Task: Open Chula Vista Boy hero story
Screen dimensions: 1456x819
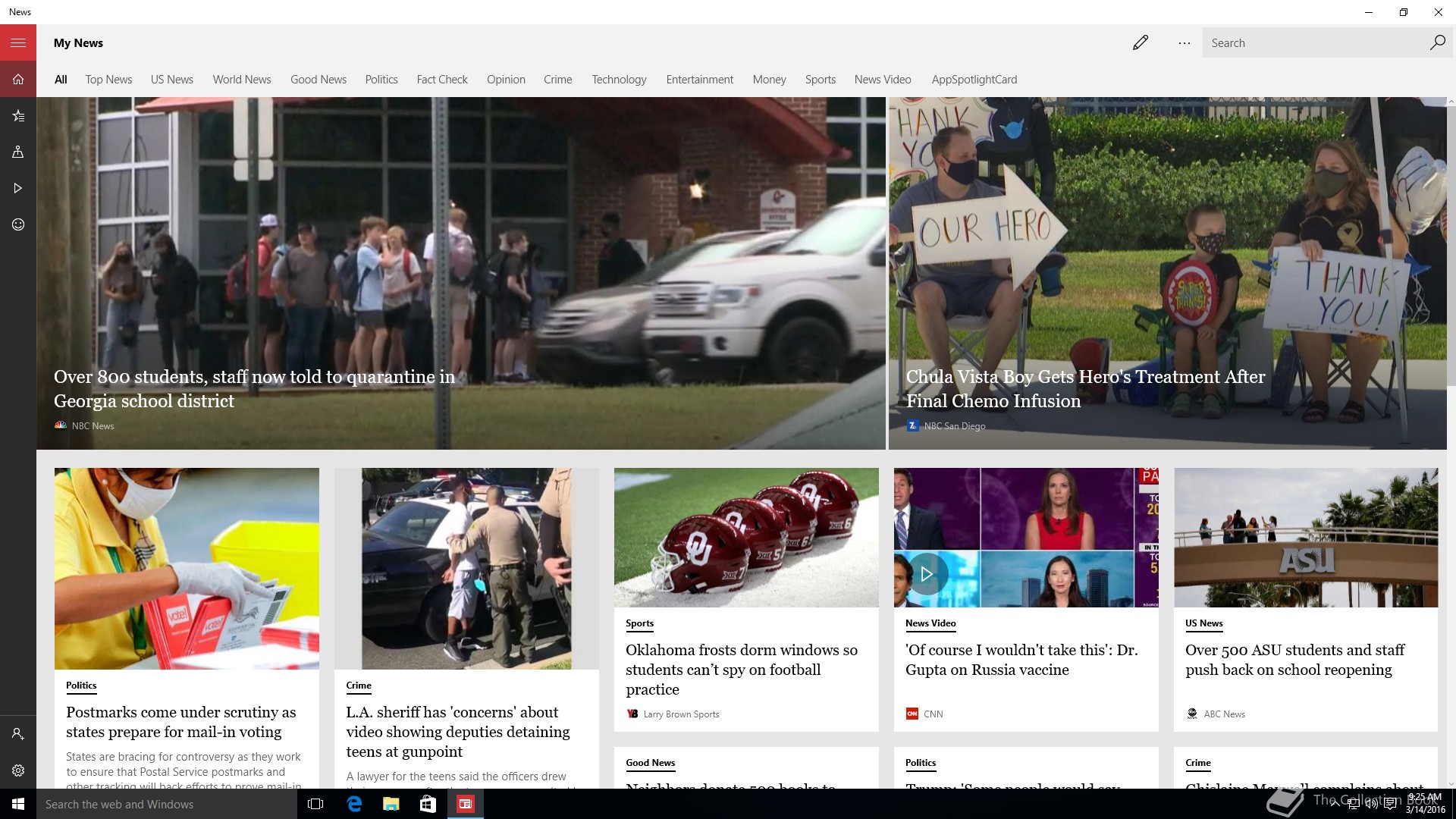Action: (x=1086, y=389)
